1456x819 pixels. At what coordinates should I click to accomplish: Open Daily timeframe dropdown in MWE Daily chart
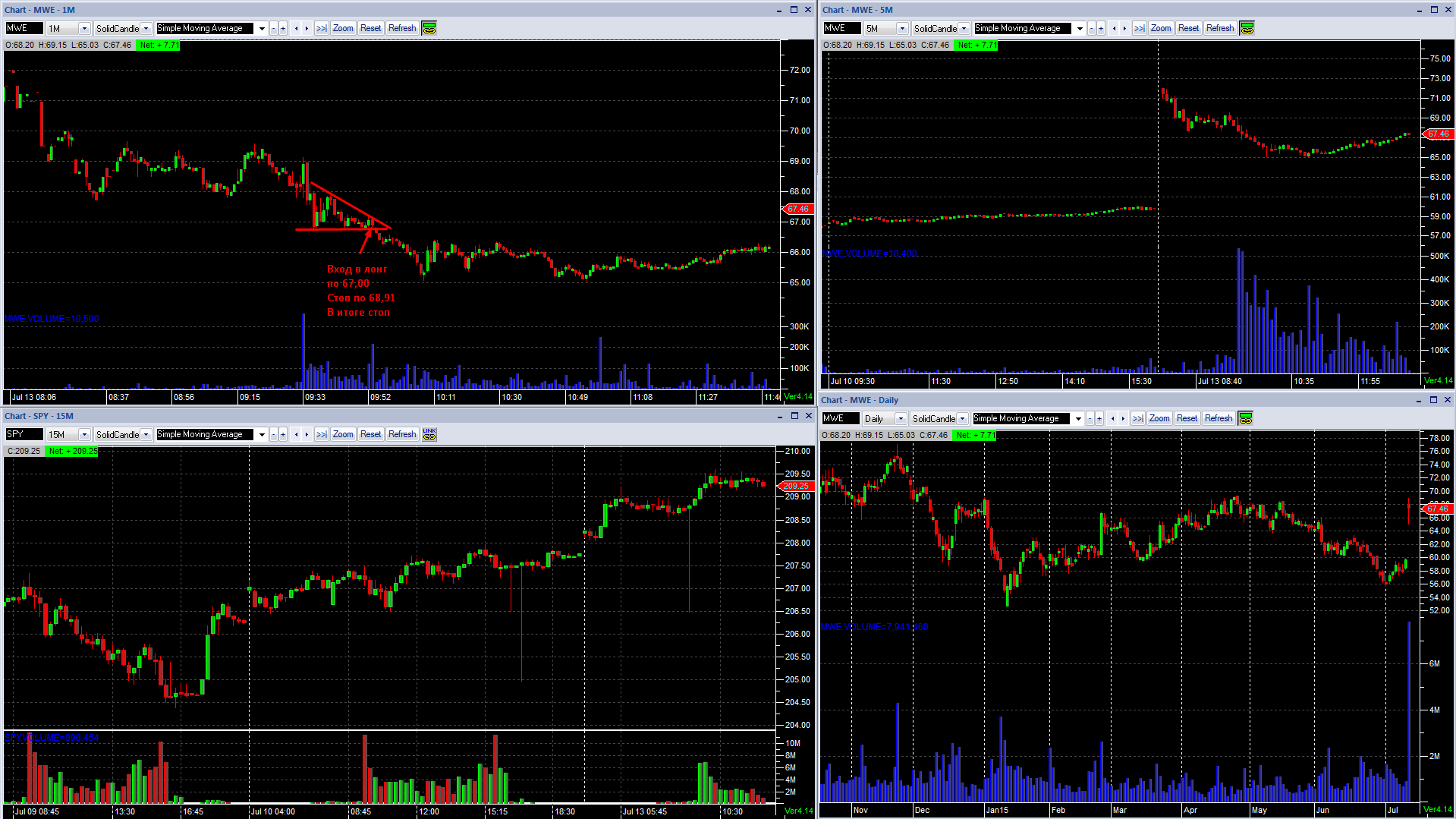coord(901,418)
